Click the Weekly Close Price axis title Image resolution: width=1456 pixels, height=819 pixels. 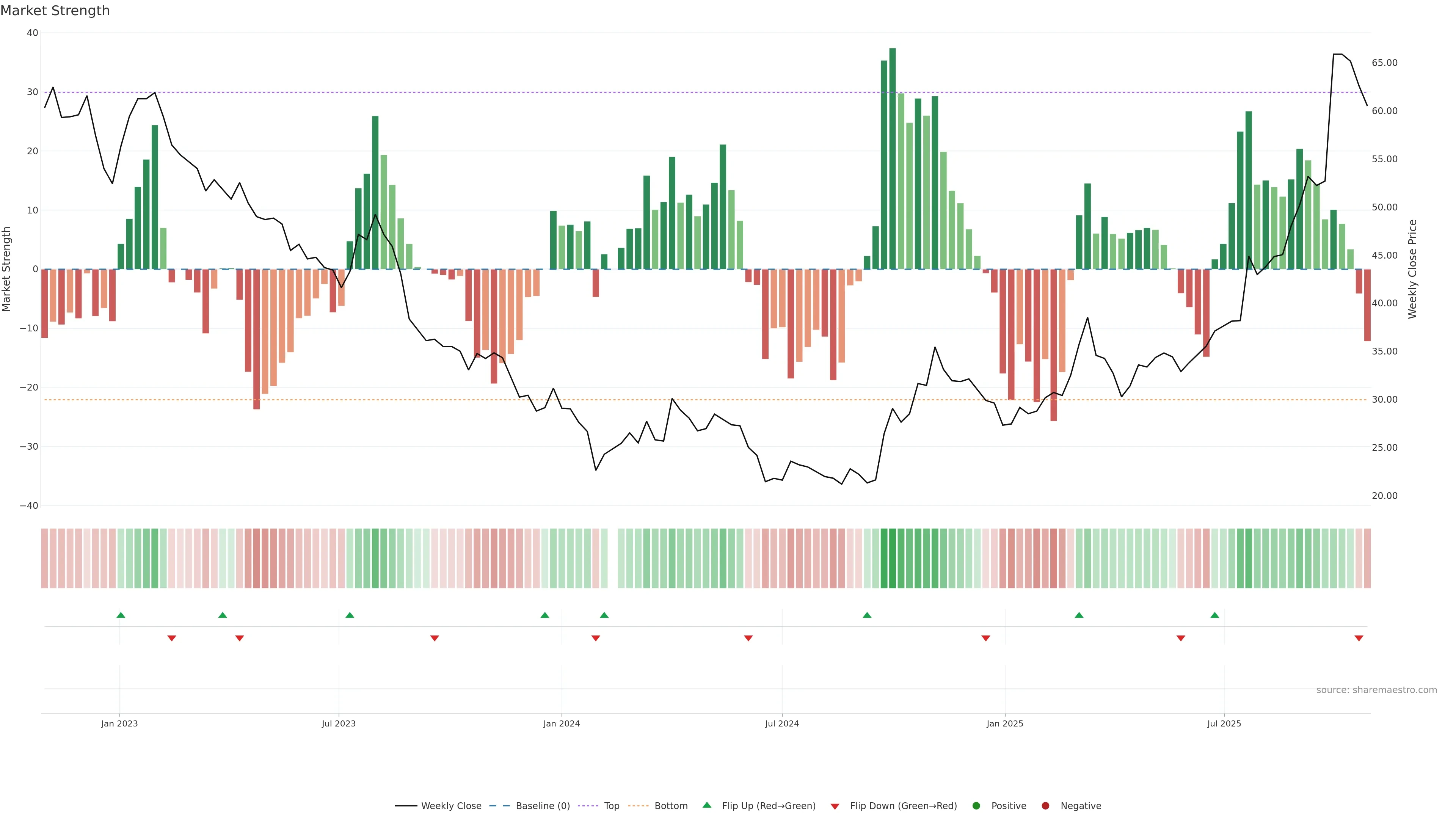tap(1412, 269)
